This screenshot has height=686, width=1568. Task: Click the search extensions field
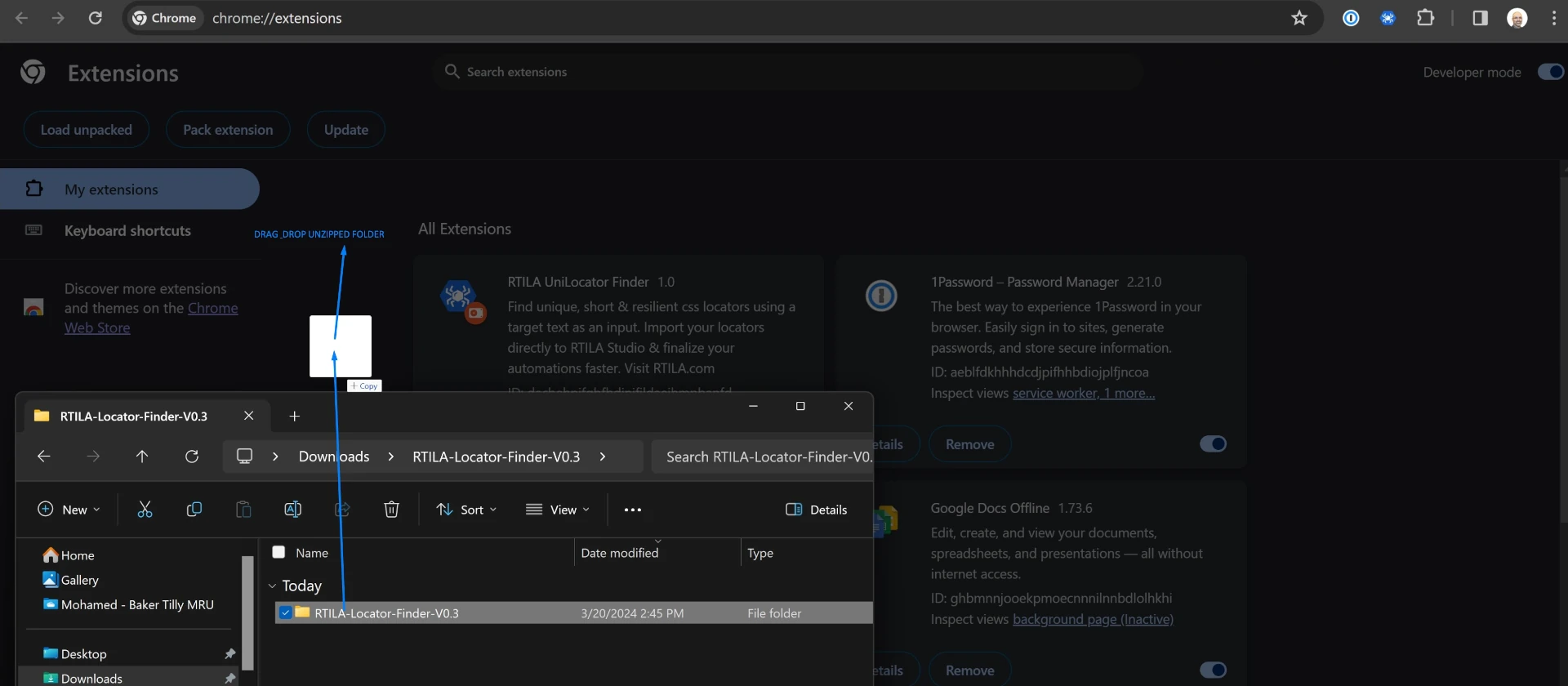coord(787,72)
